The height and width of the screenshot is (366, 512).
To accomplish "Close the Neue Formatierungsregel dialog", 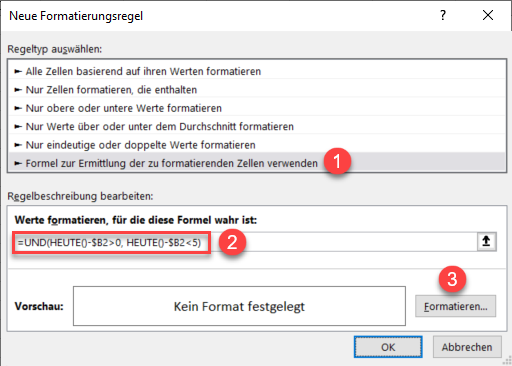I will [x=488, y=15].
